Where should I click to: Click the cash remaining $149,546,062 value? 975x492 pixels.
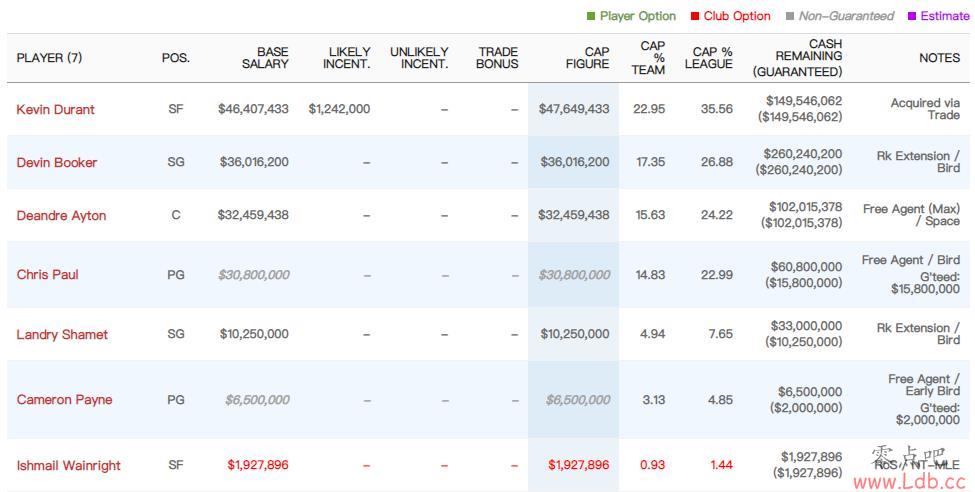[x=804, y=101]
